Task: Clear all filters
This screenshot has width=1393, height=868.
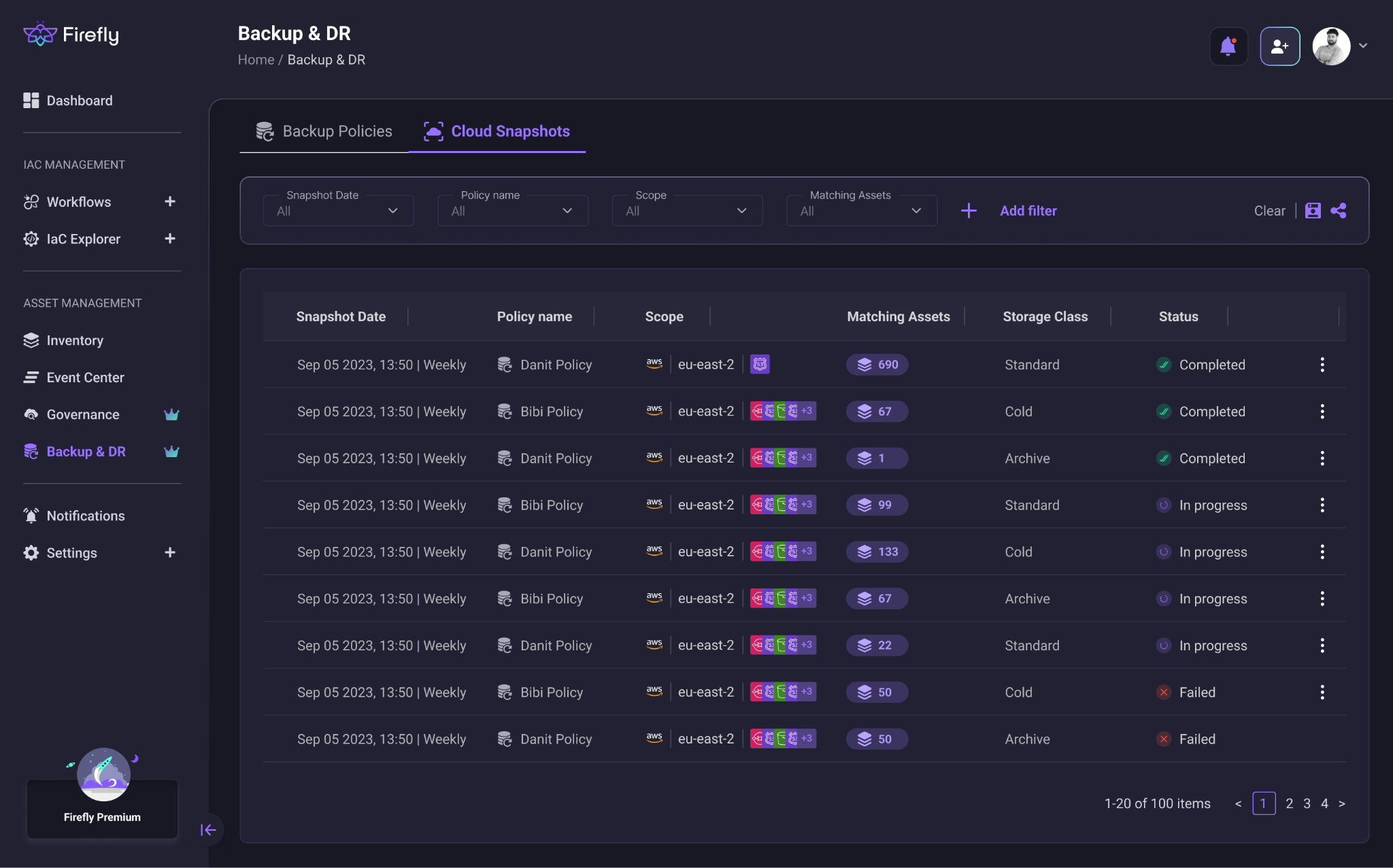Action: [x=1269, y=211]
